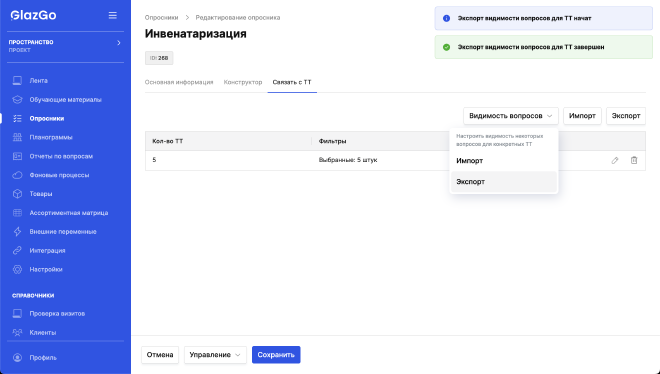
Task: Open Ассортиментная матрица page
Action: (x=69, y=213)
